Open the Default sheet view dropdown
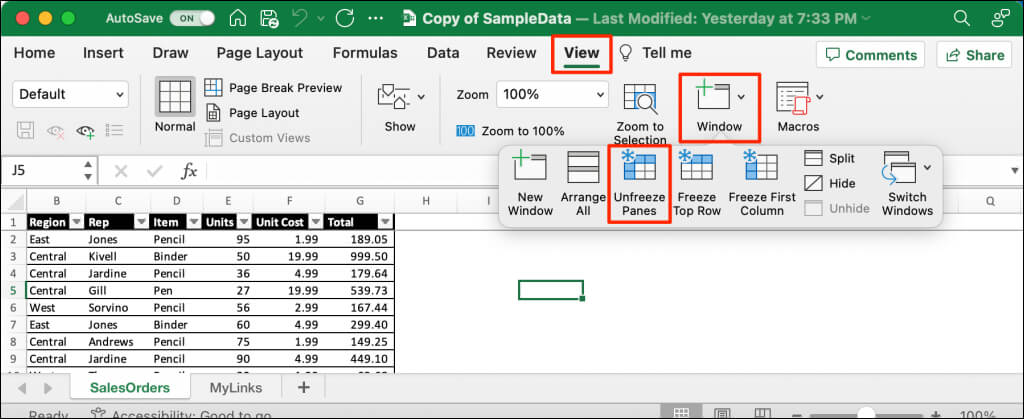 click(71, 95)
